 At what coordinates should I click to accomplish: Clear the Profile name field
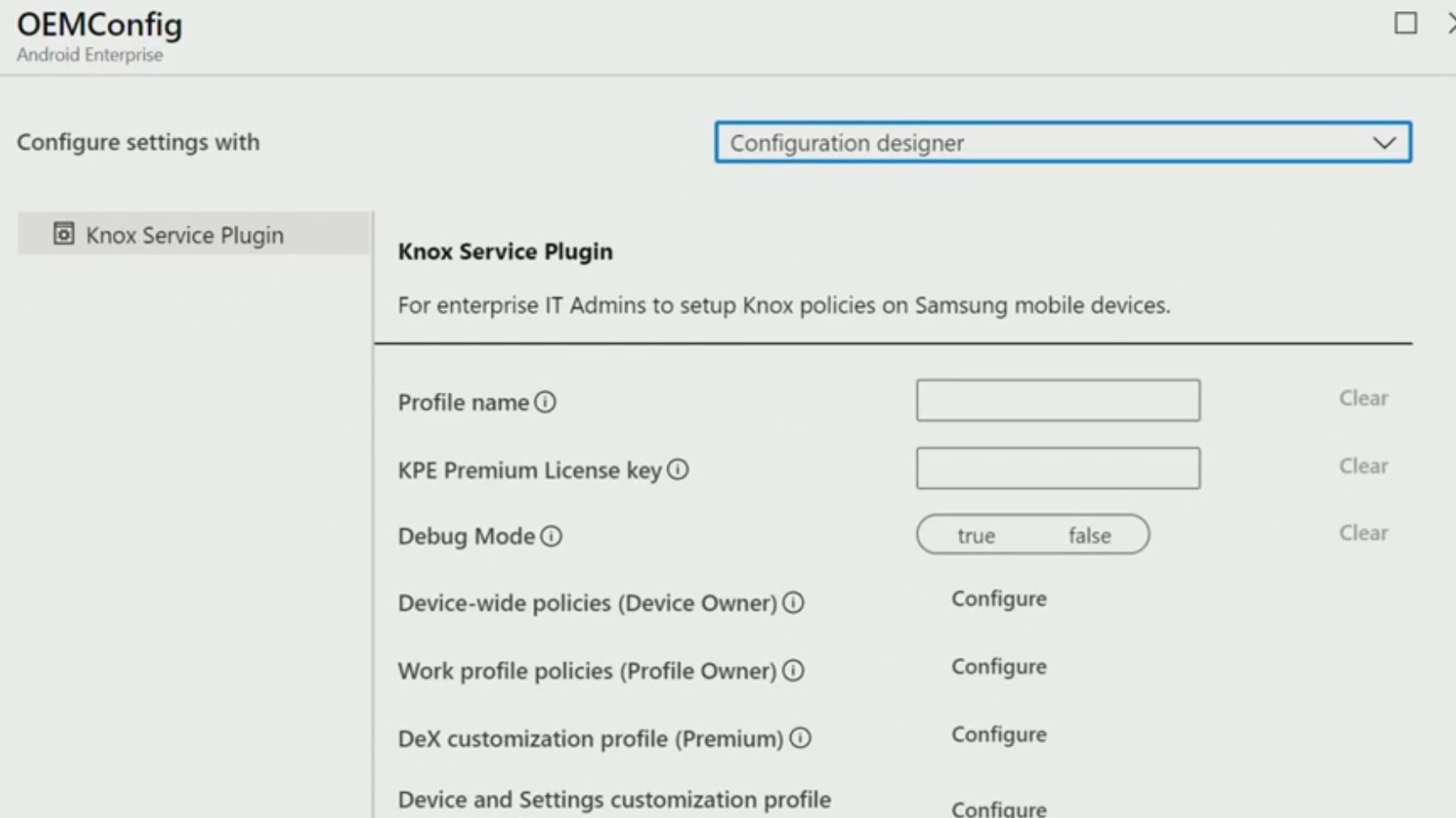[1363, 398]
